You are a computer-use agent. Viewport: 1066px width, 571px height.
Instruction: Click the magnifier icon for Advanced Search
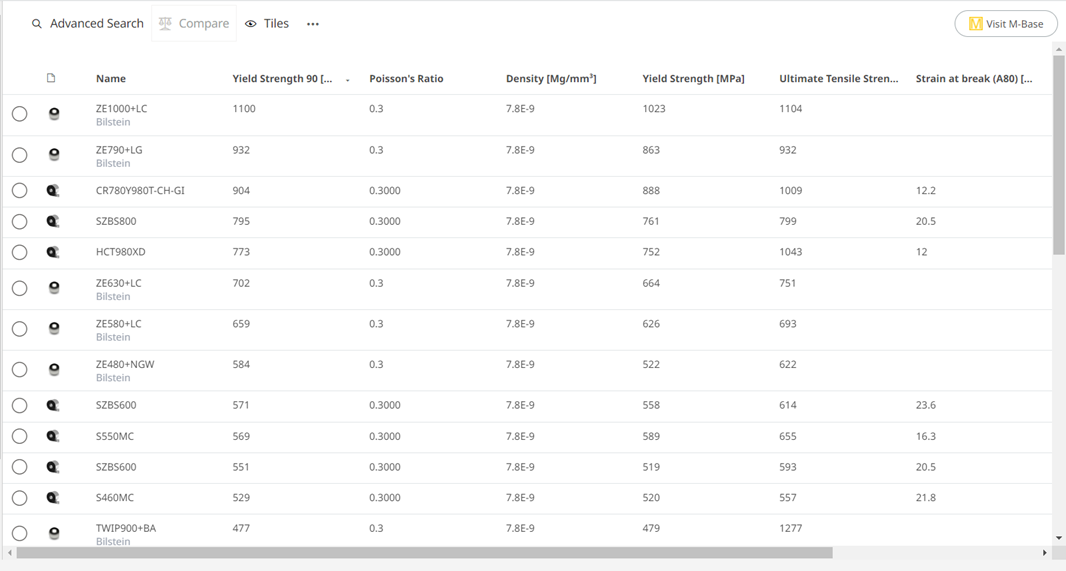pos(37,24)
